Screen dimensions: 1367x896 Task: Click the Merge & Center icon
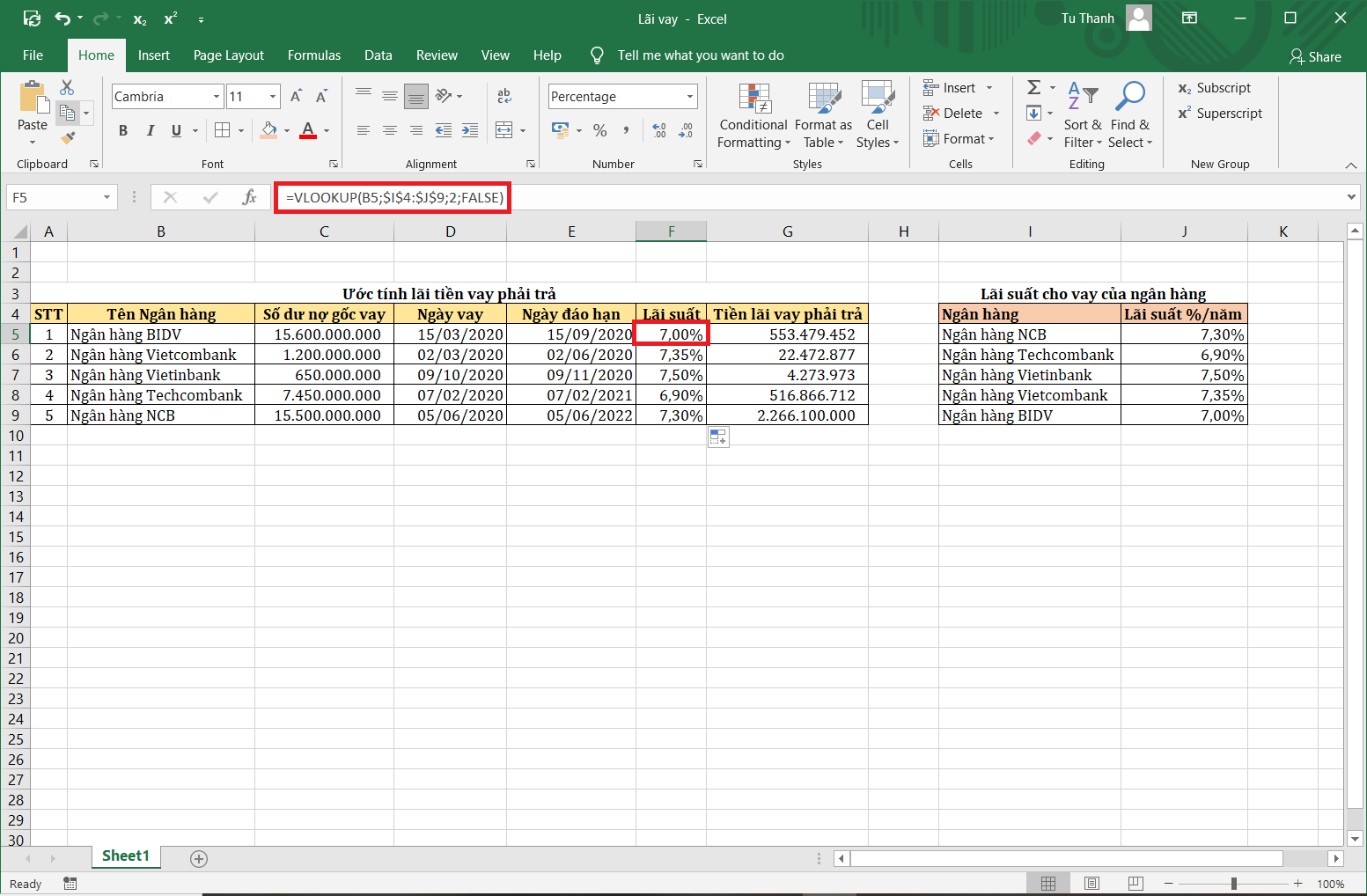click(504, 130)
